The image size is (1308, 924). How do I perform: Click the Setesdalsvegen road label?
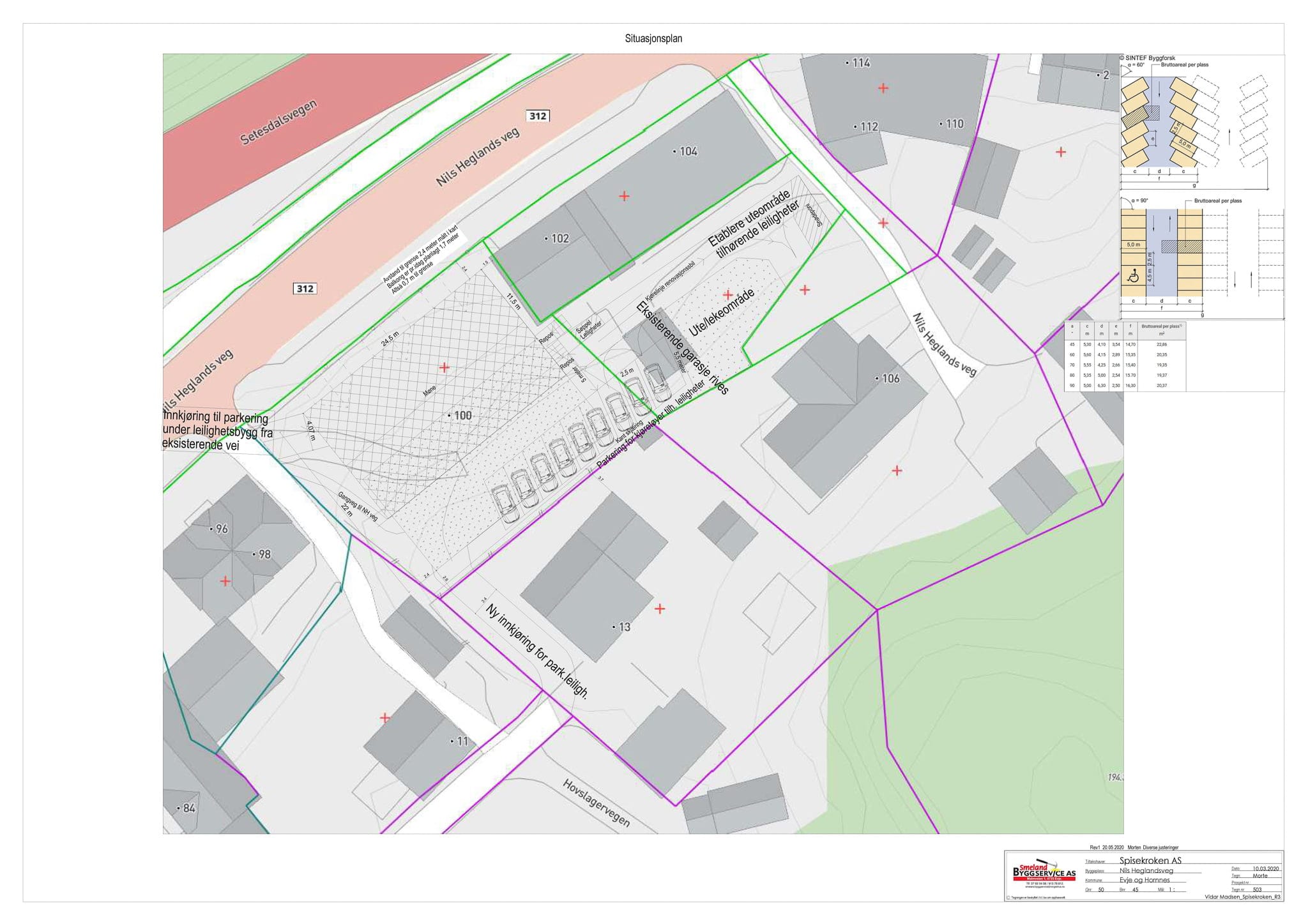(278, 122)
